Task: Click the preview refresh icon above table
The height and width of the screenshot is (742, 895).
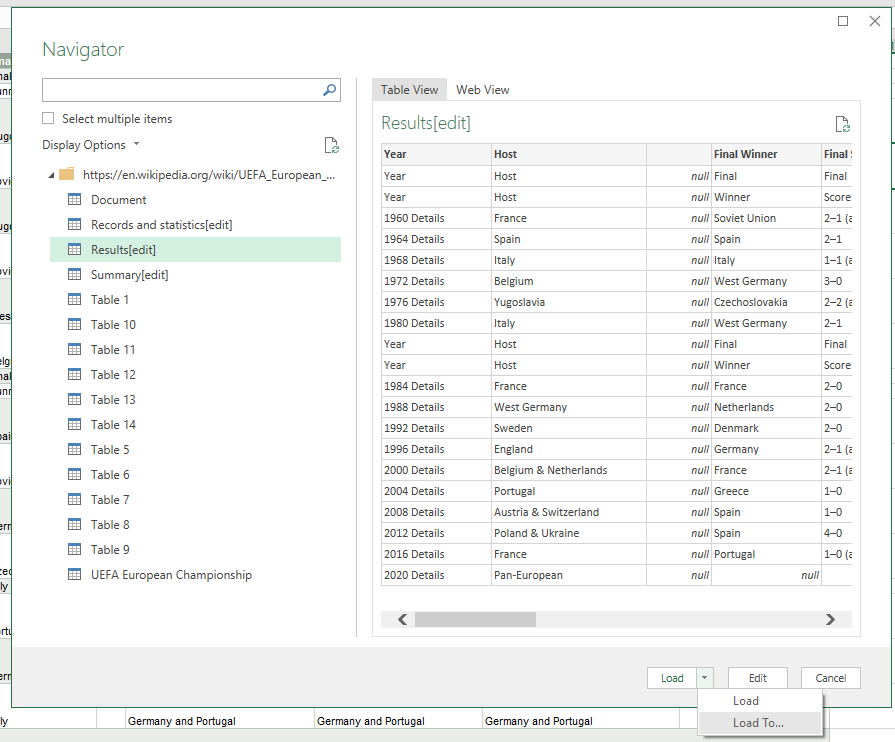Action: coord(843,125)
